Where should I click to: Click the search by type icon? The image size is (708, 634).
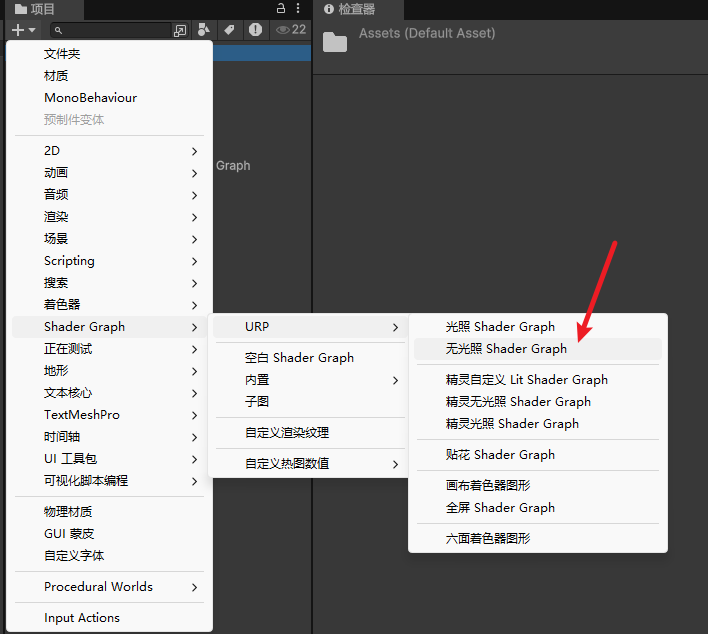tap(204, 30)
